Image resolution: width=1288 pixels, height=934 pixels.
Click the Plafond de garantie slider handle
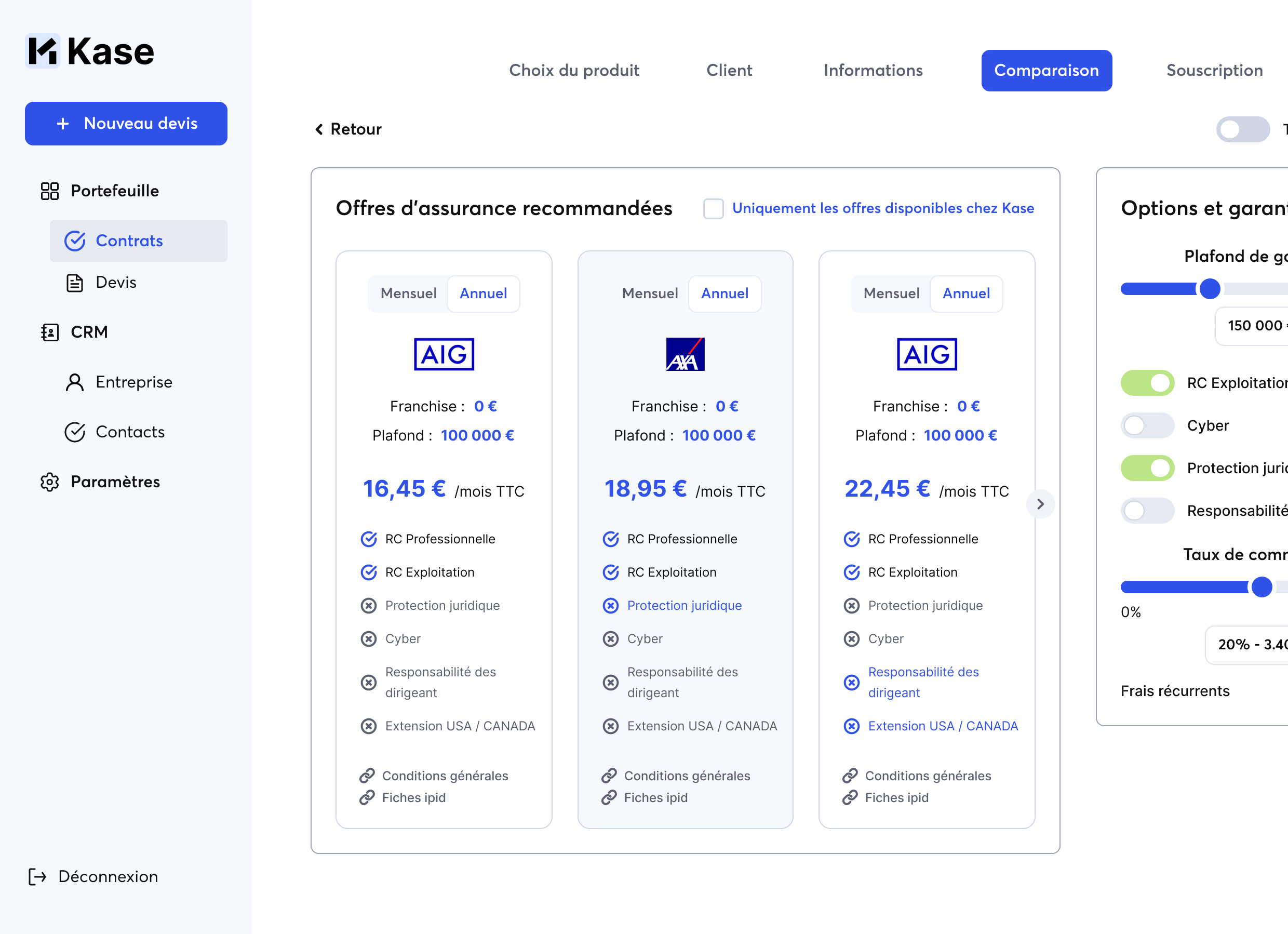(x=1210, y=289)
